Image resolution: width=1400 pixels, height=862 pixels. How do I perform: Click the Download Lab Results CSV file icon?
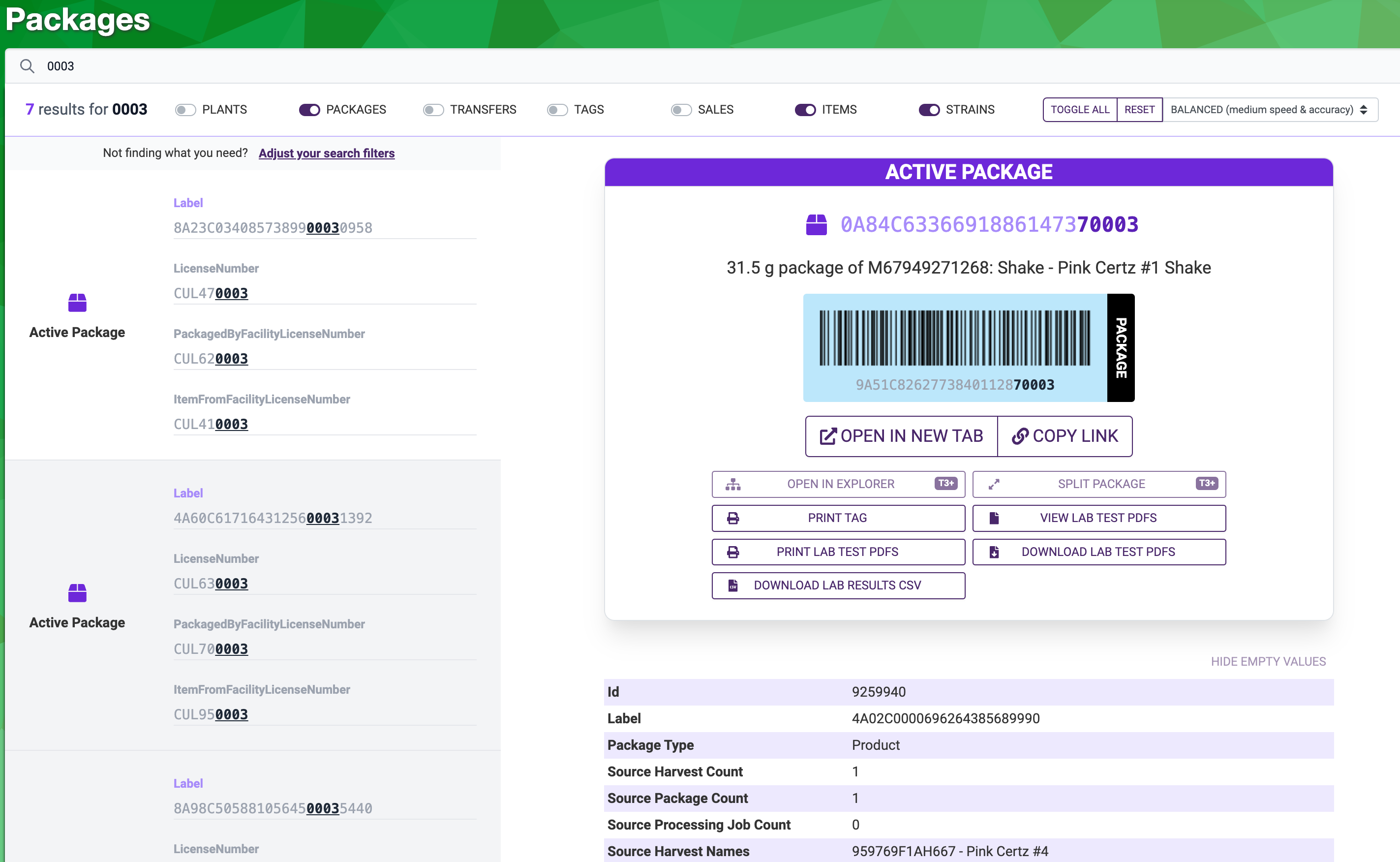point(733,585)
